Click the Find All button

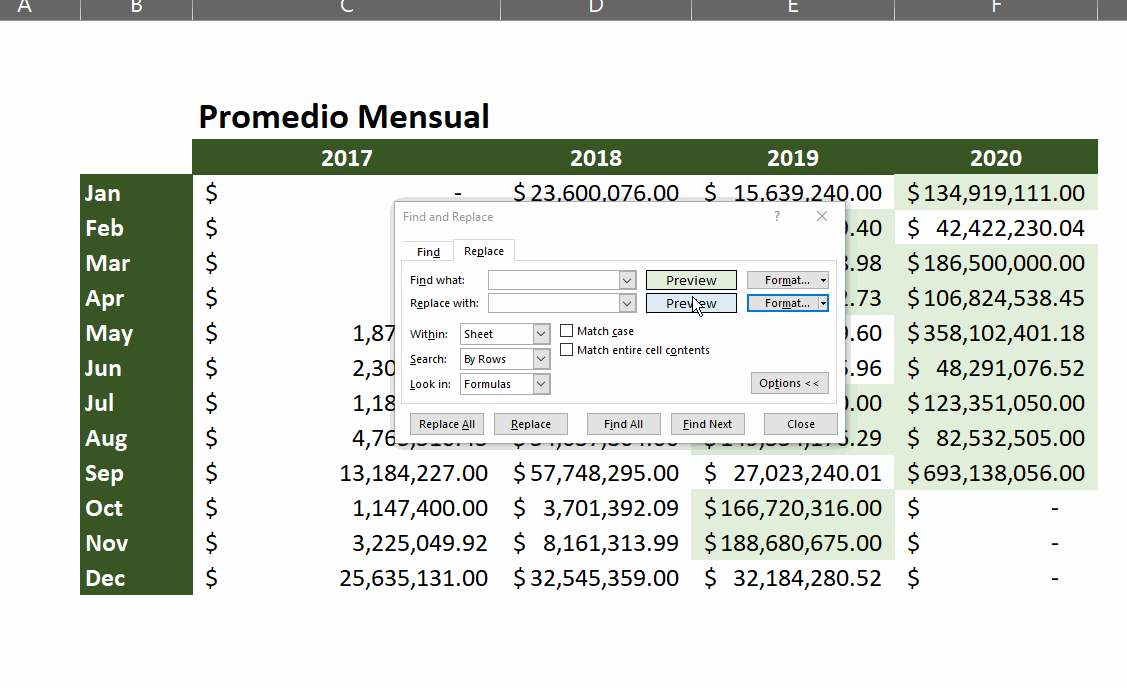click(623, 424)
